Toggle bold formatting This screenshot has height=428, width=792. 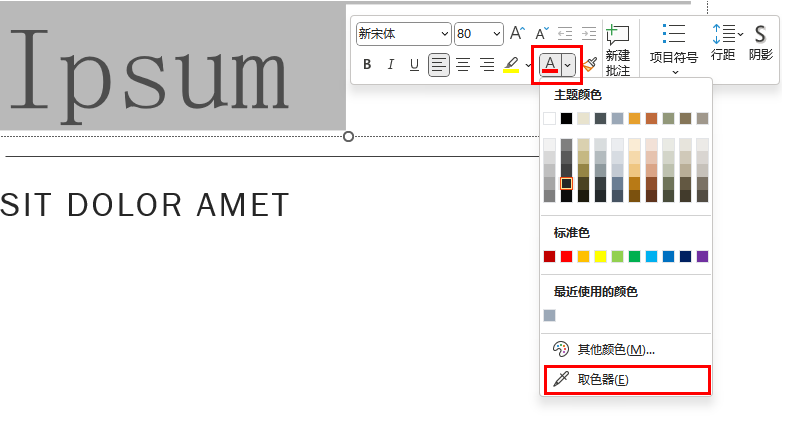click(367, 64)
